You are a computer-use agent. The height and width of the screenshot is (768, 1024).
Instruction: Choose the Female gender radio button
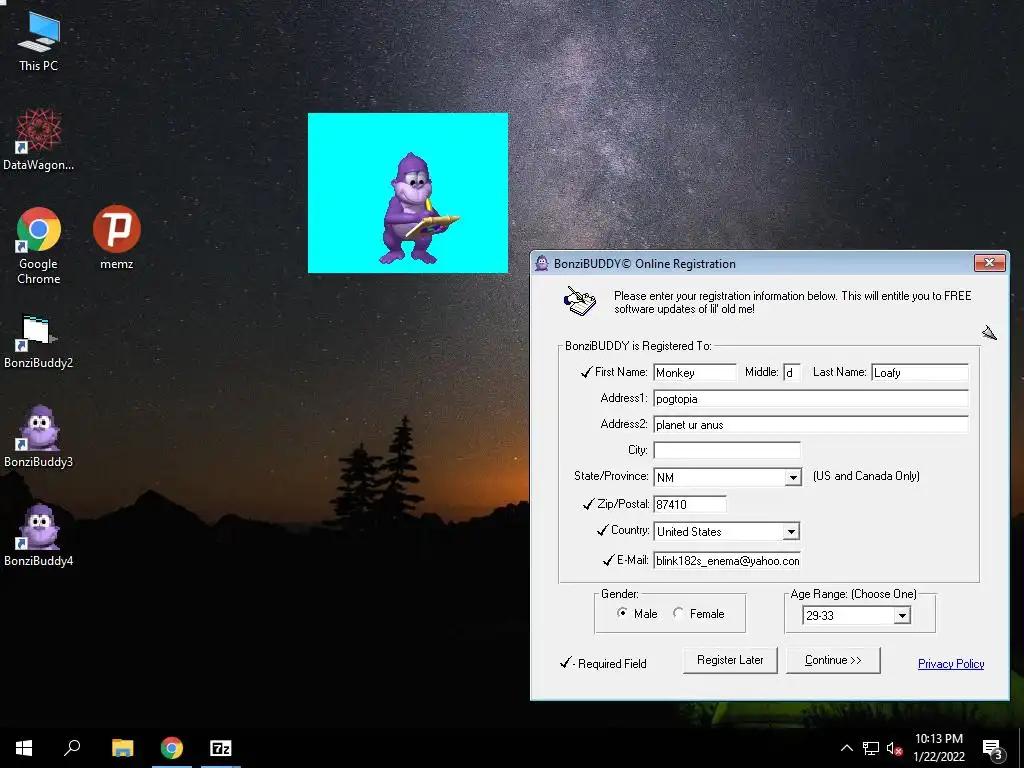pos(678,613)
